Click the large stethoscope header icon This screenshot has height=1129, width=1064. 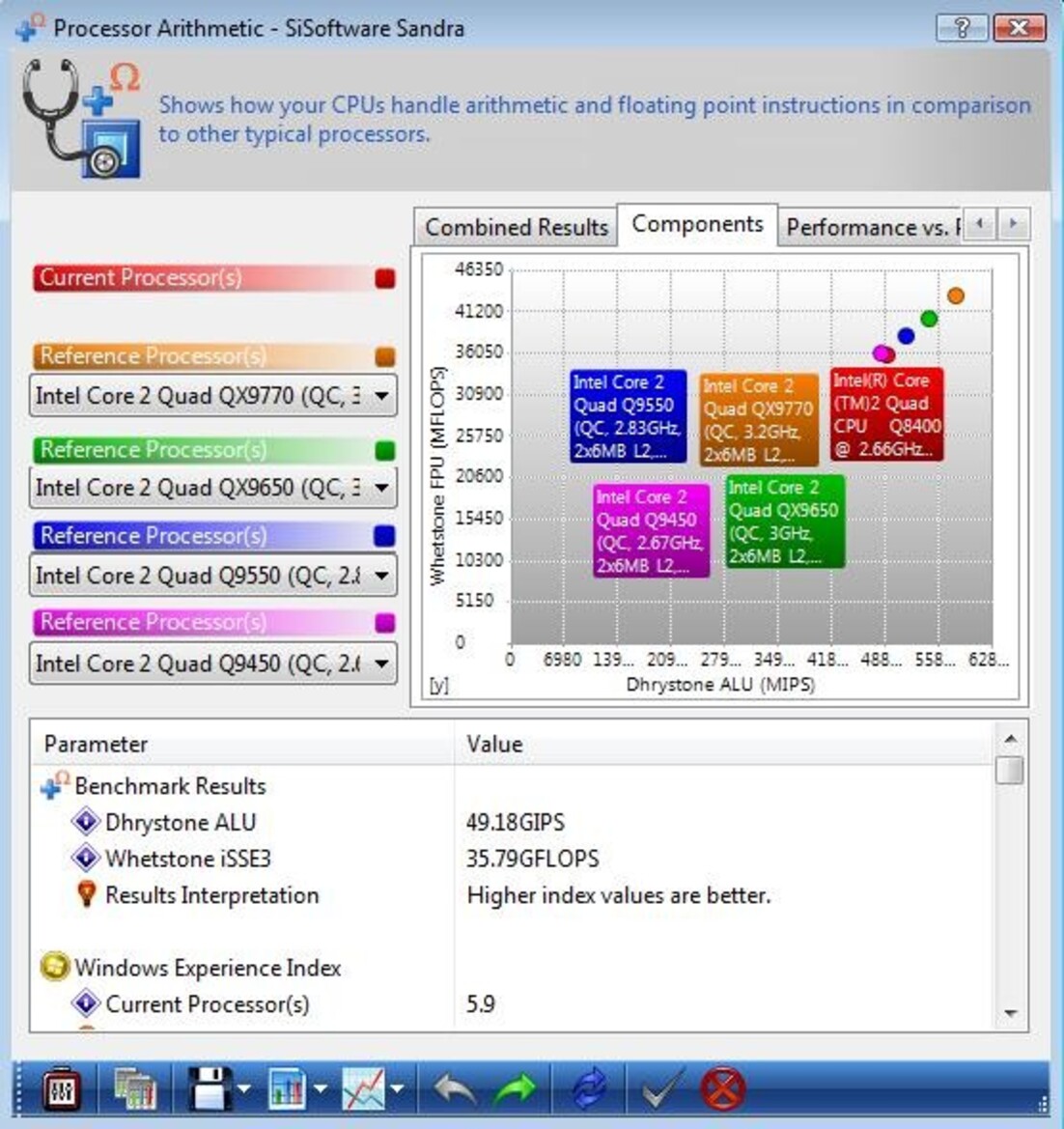point(81,119)
